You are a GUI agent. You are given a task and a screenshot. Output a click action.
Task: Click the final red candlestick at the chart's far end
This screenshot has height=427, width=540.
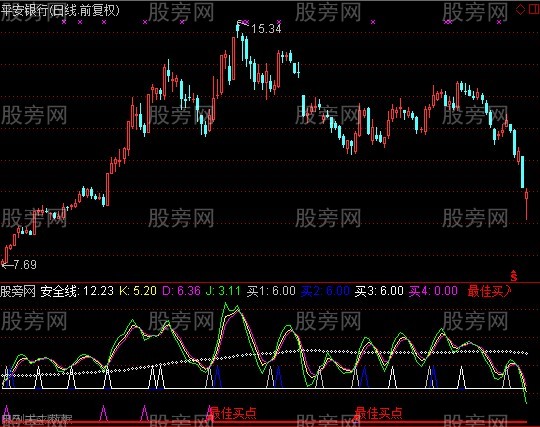click(526, 204)
